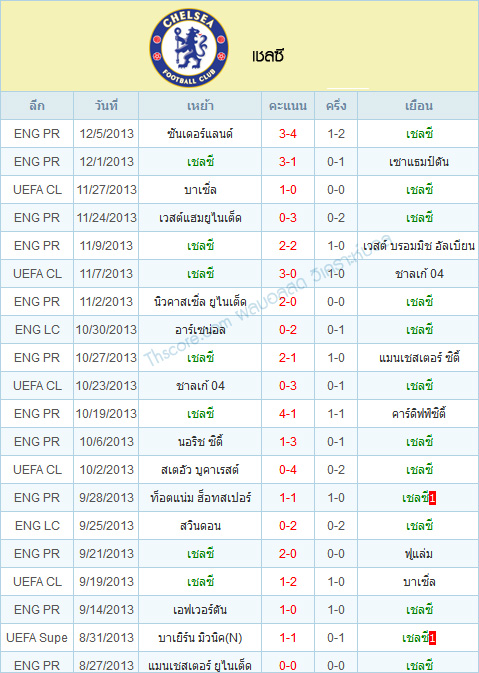Open the 1-2 score on 9/19/2013

point(288,582)
